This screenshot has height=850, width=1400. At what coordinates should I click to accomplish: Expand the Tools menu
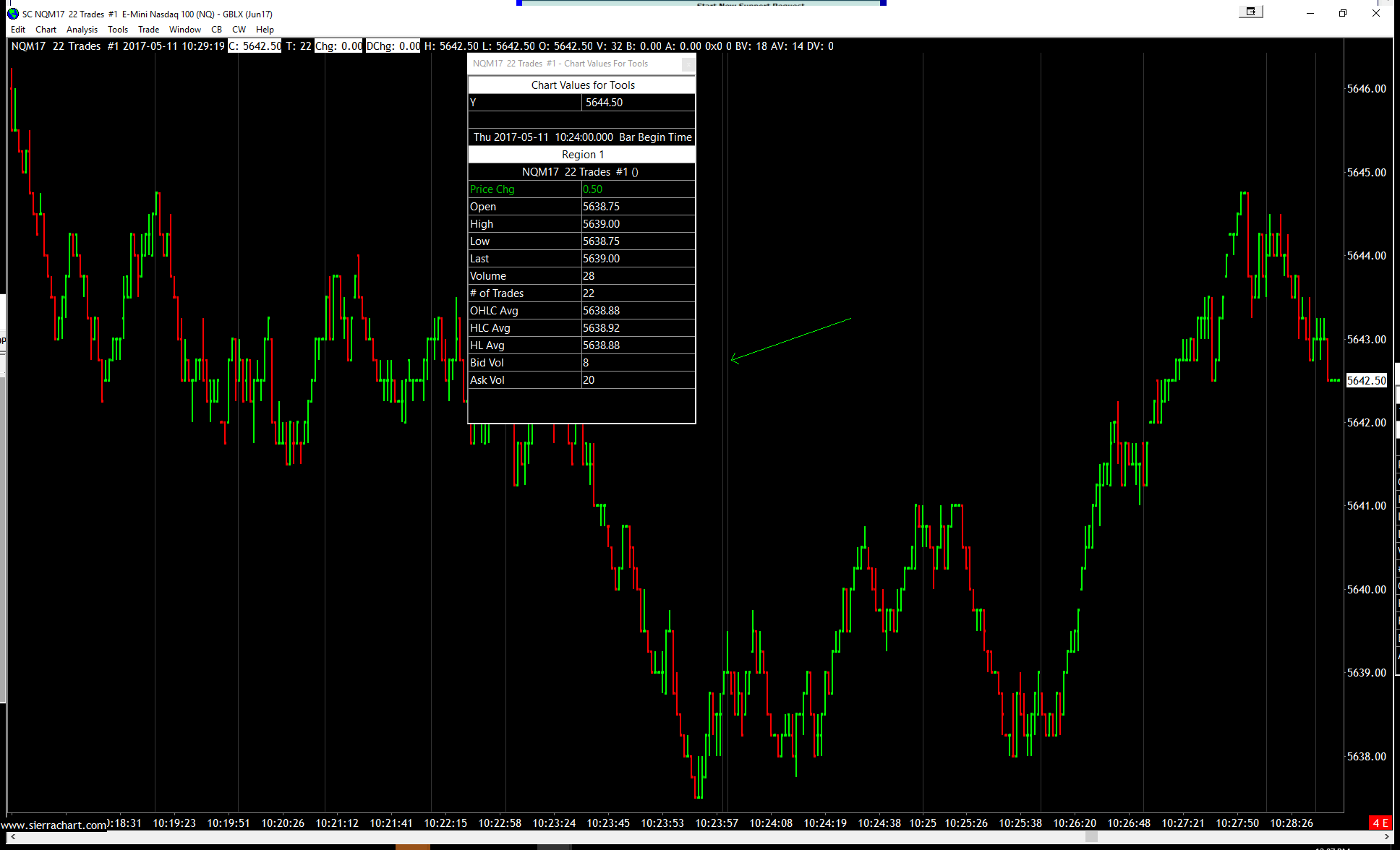tap(118, 30)
